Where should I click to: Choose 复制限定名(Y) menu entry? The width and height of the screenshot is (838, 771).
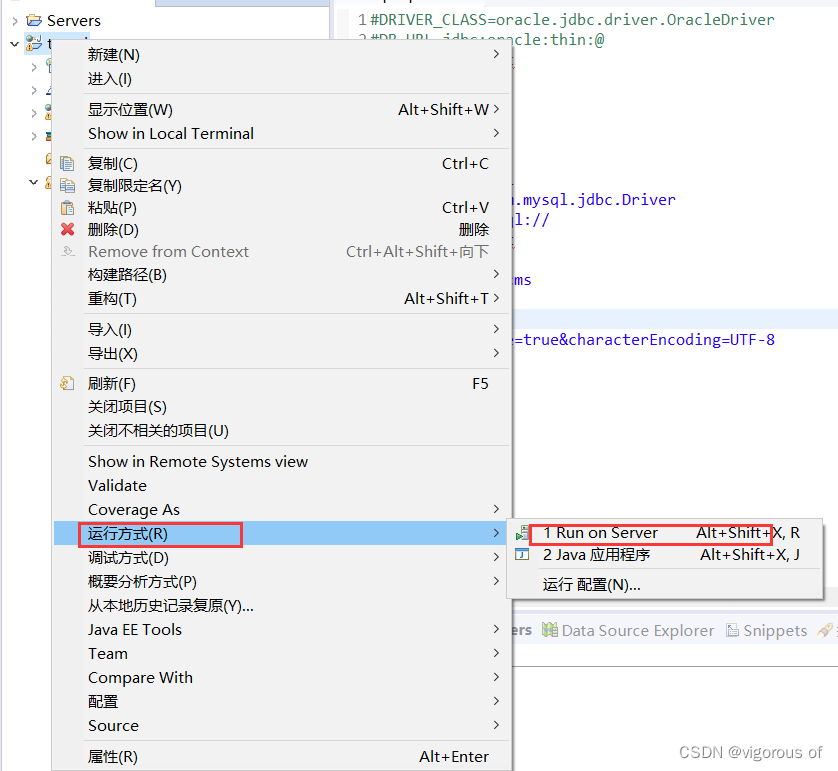point(282,185)
